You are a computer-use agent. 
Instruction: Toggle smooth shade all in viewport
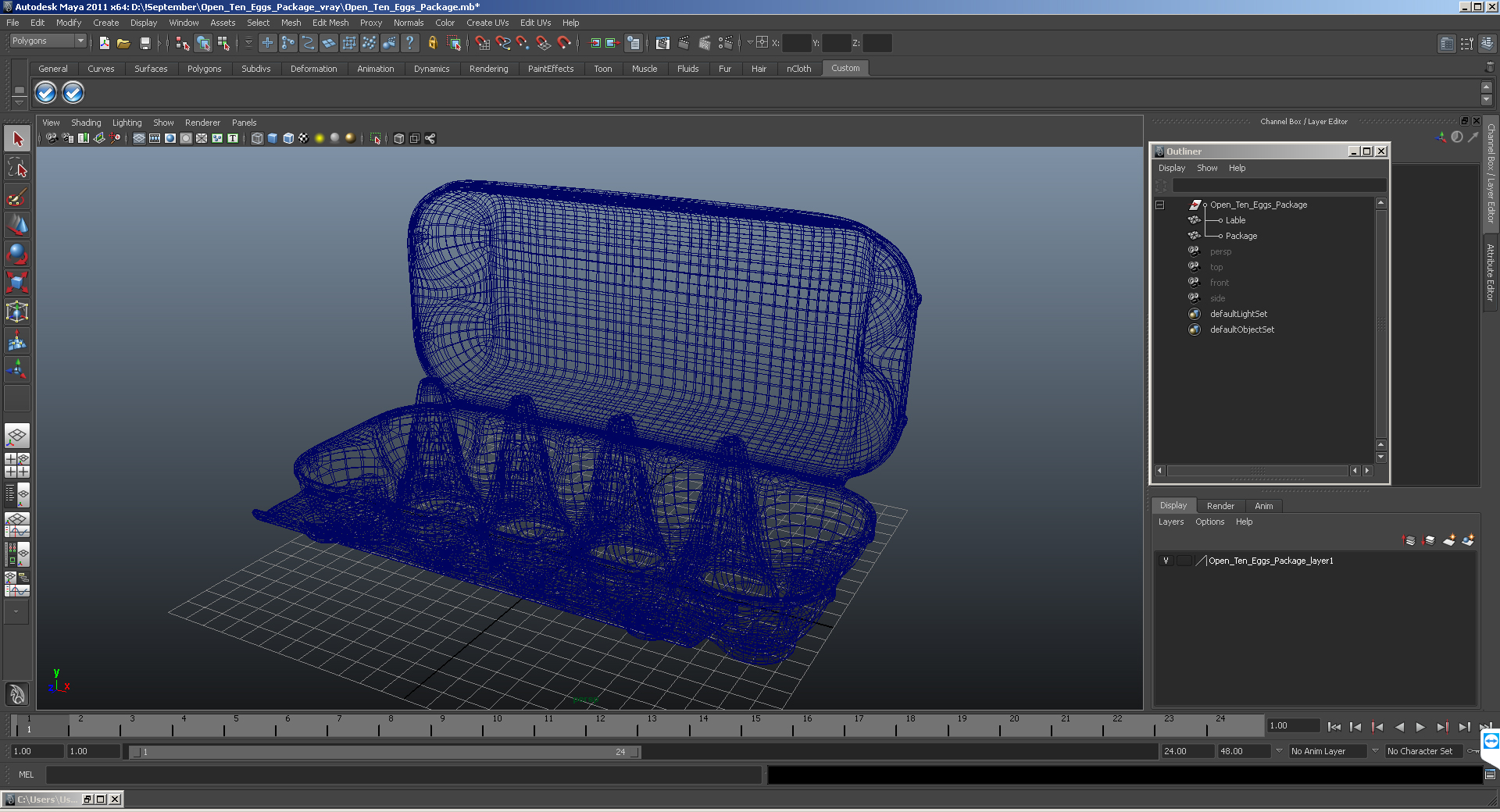click(273, 138)
